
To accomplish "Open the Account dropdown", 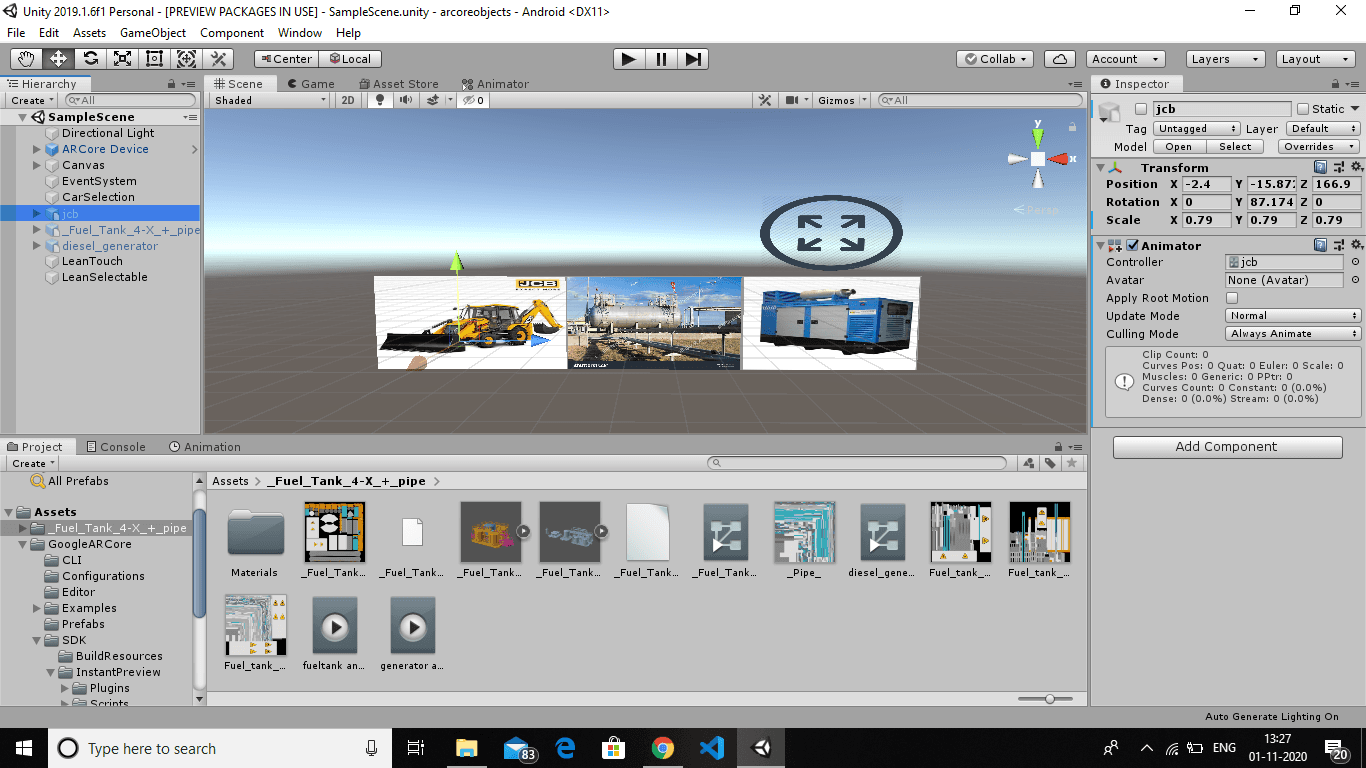I will point(1125,59).
